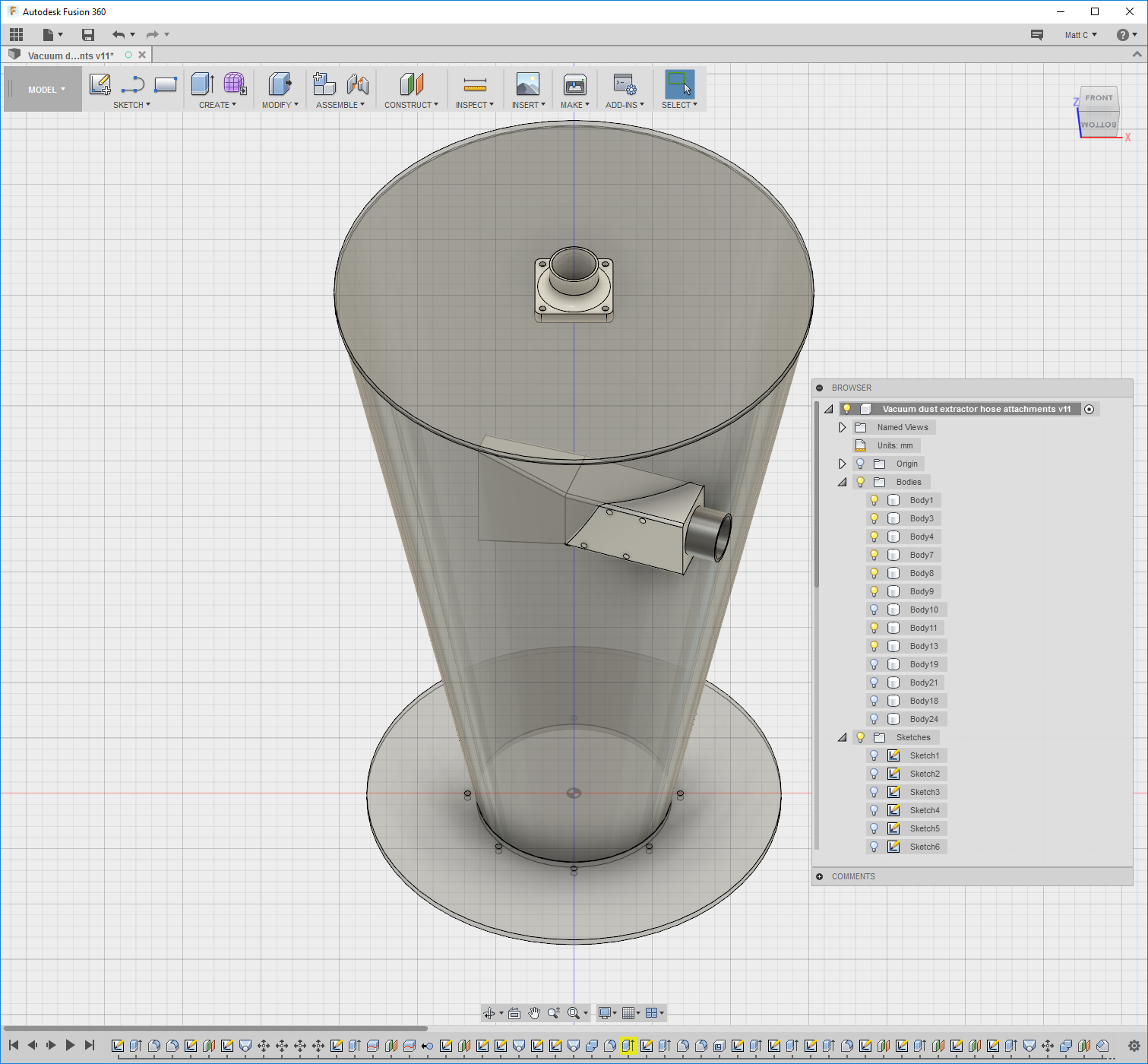Click the Joint icon in Assemble group
Viewport: 1148px width, 1064px height.
pos(357,84)
